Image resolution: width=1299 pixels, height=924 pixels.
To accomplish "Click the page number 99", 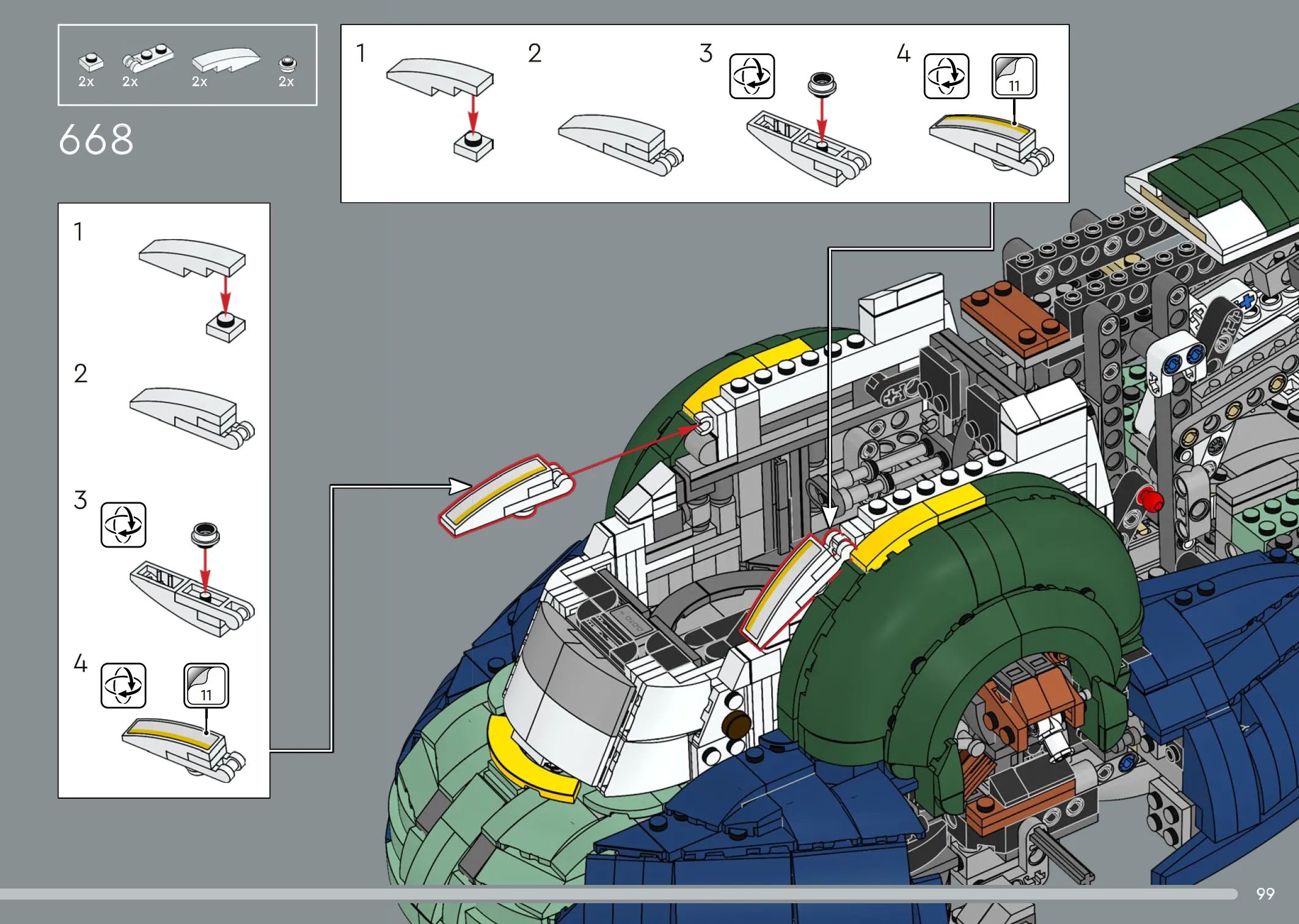I will [1265, 894].
